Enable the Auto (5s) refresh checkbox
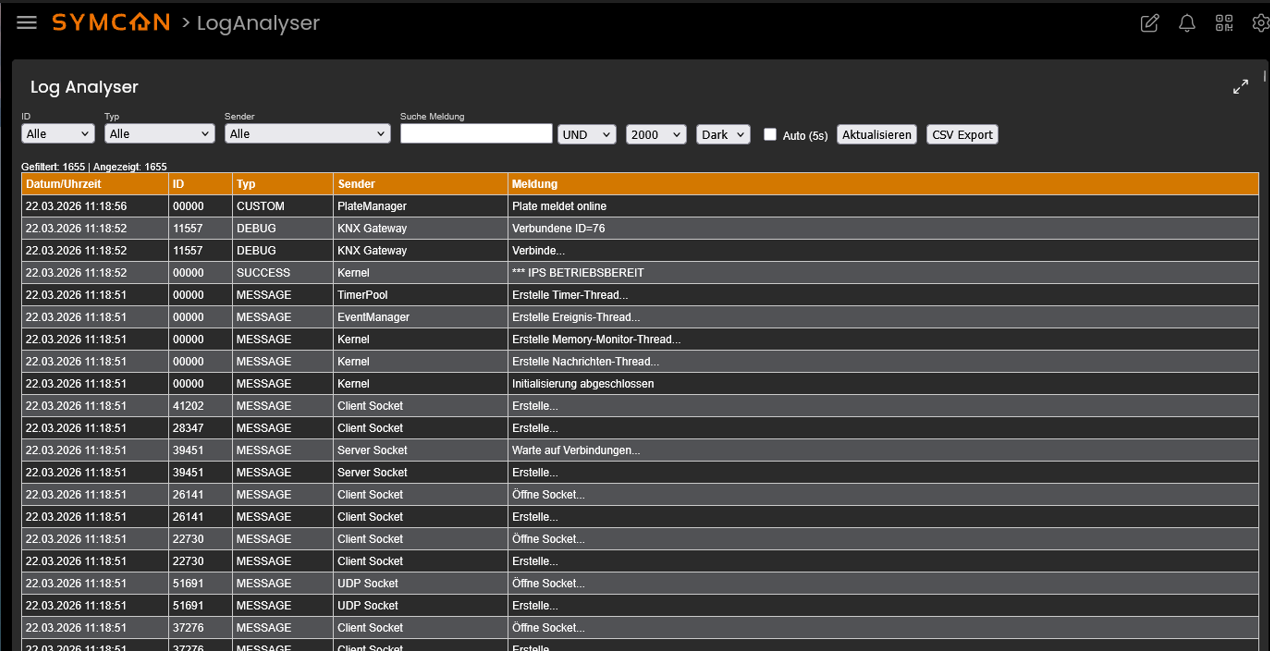The image size is (1270, 651). (770, 134)
